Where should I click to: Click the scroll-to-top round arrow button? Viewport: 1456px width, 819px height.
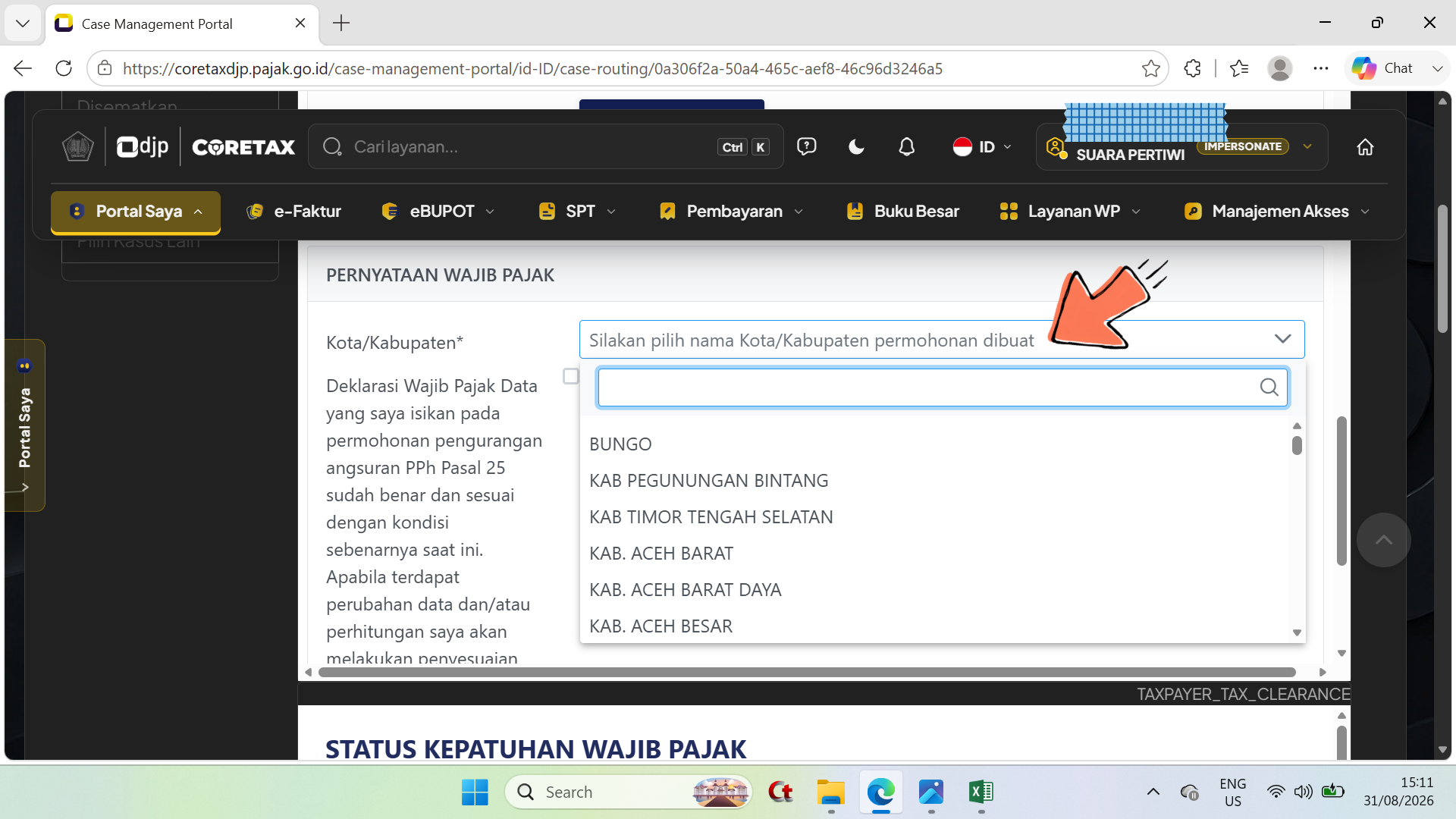click(1383, 540)
